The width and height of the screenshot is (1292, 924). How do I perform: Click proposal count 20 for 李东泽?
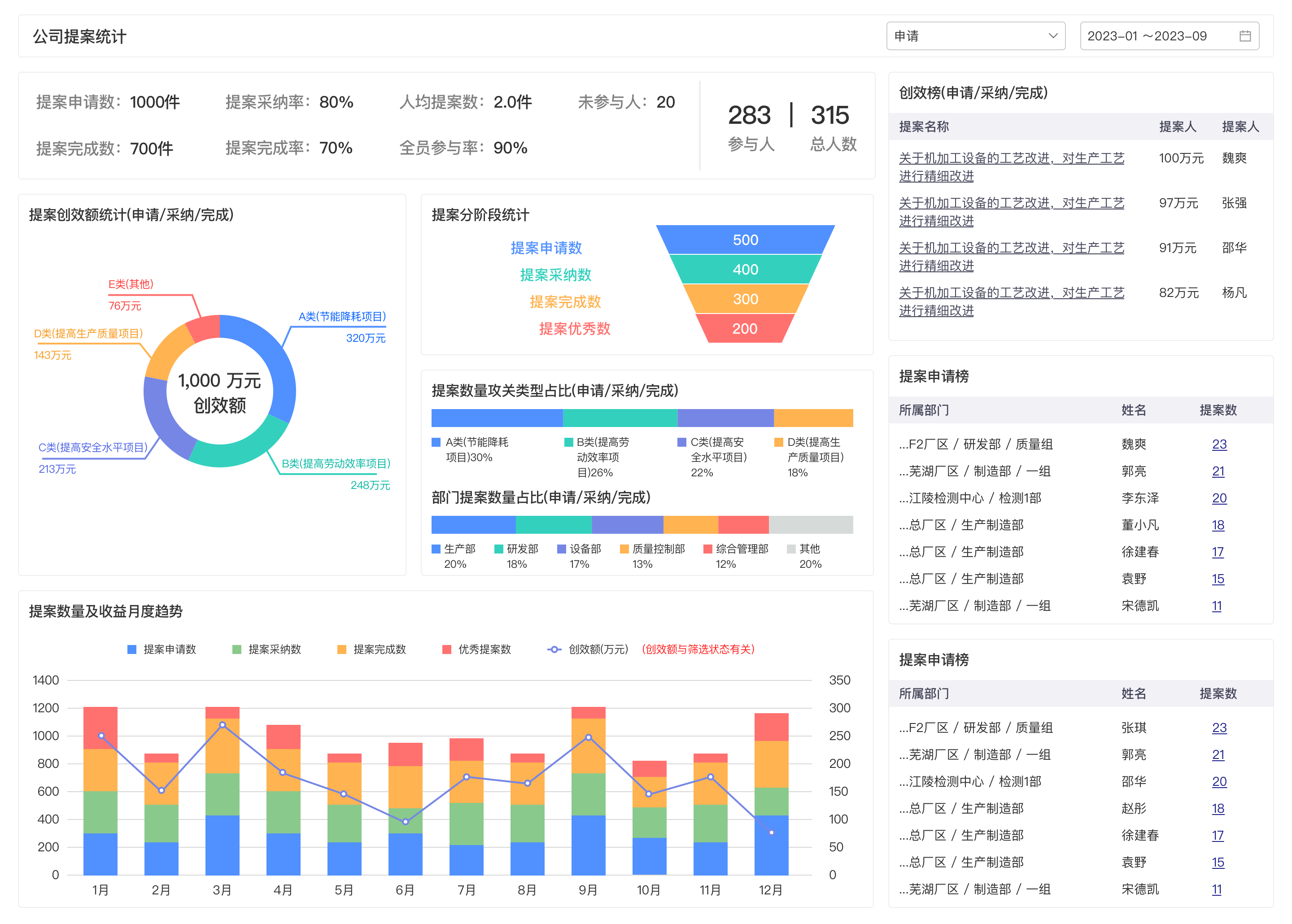point(1218,498)
